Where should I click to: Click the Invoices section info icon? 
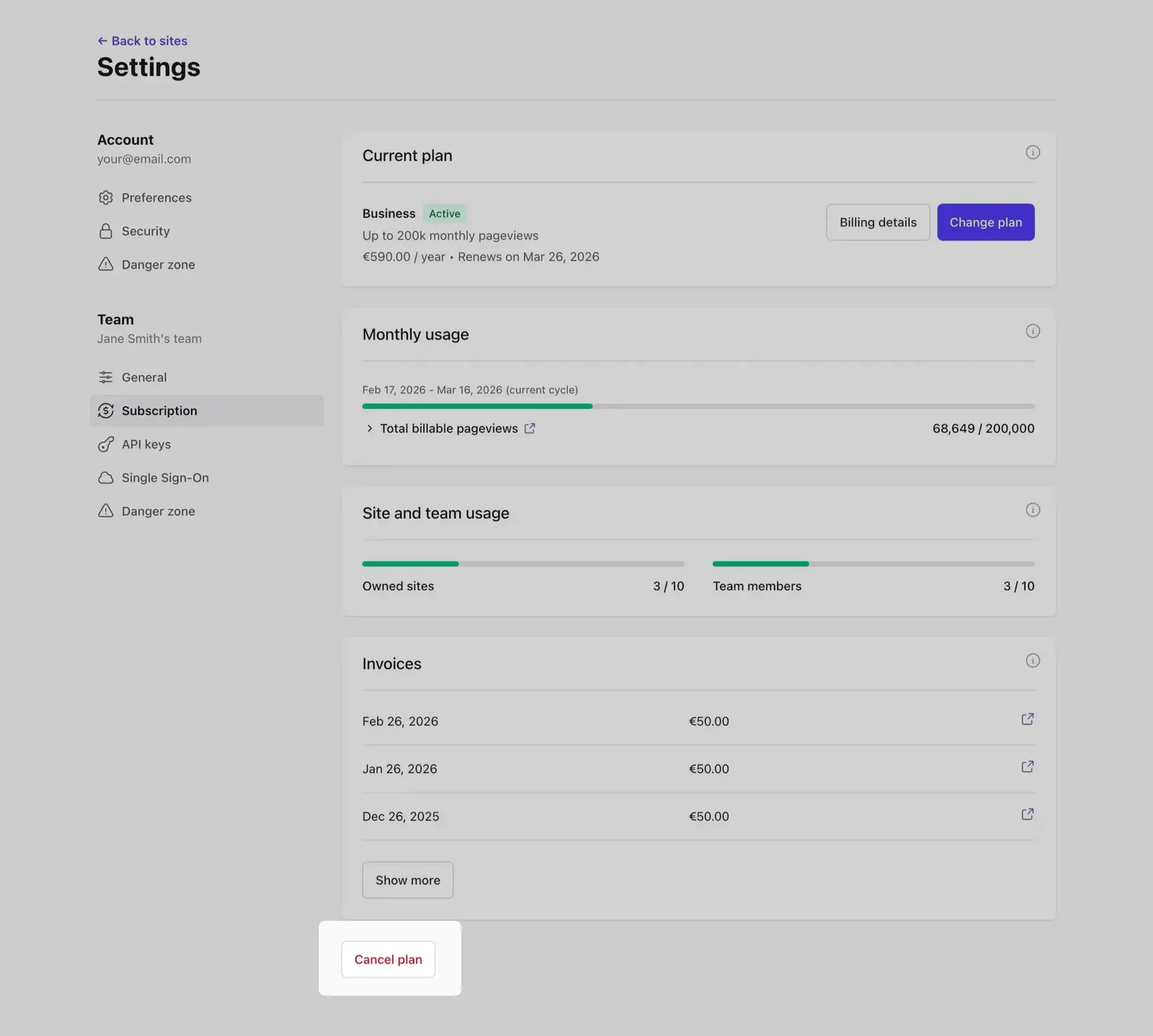[x=1032, y=661]
